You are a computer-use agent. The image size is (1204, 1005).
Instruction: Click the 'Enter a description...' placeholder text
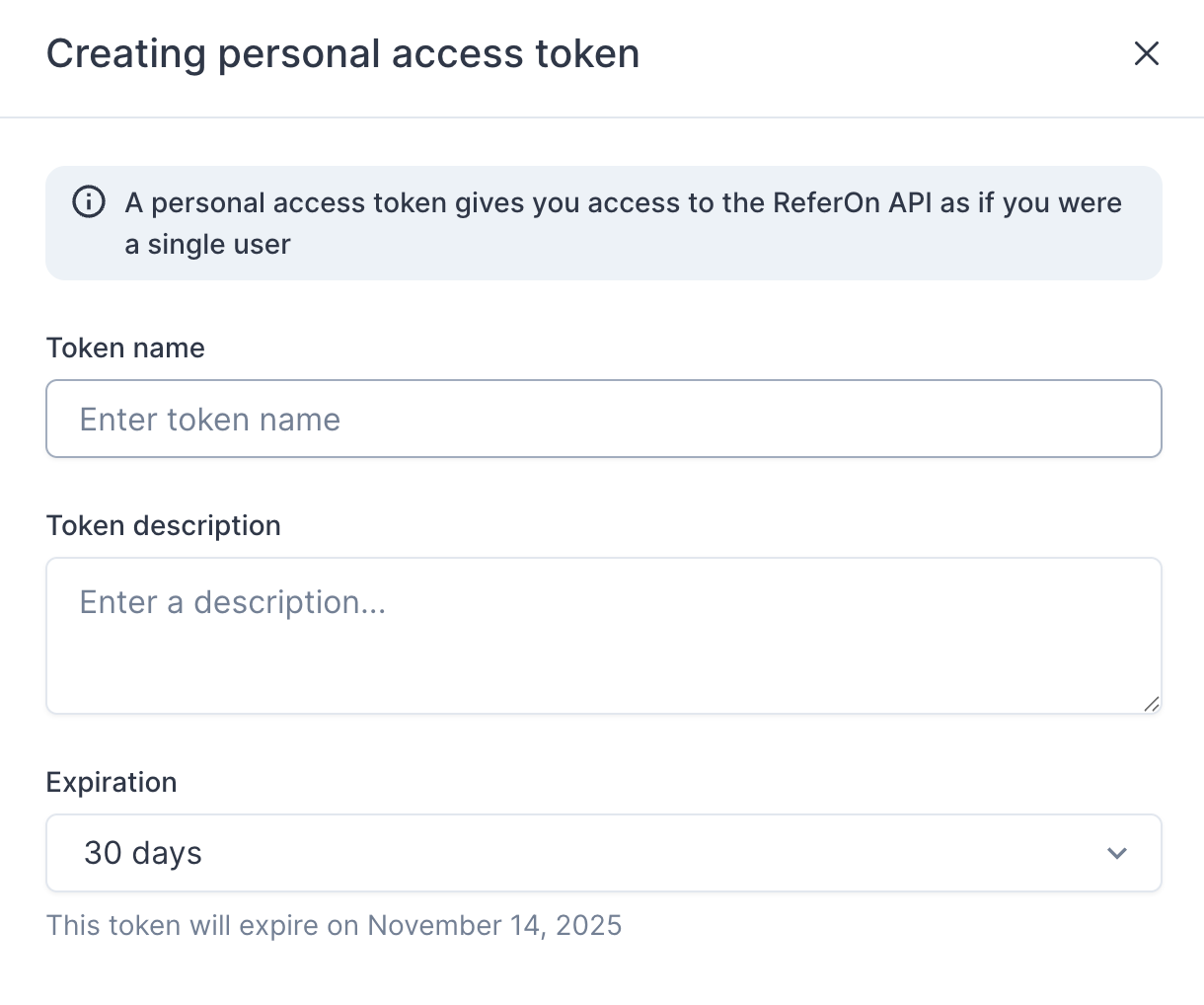(233, 602)
